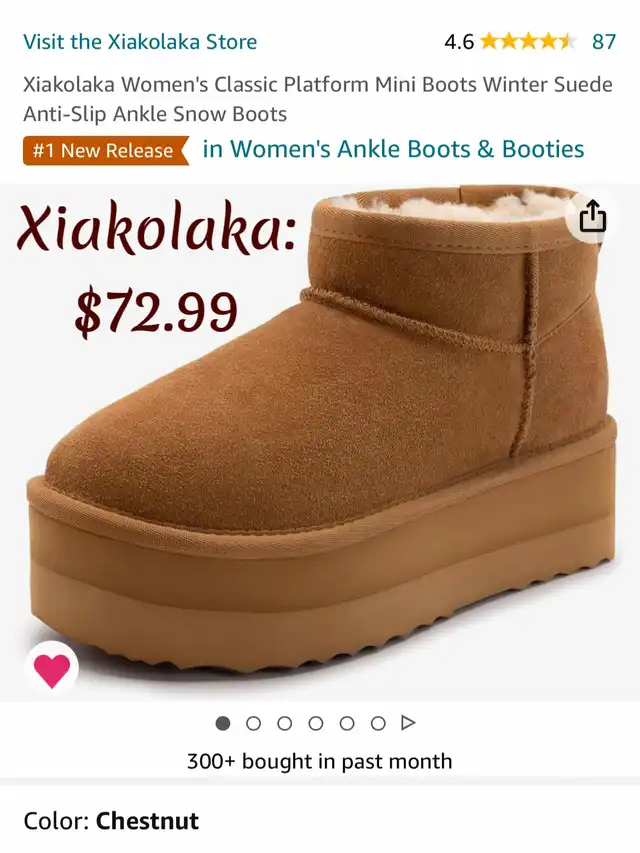Select the fourth image carousel dot

point(316,724)
